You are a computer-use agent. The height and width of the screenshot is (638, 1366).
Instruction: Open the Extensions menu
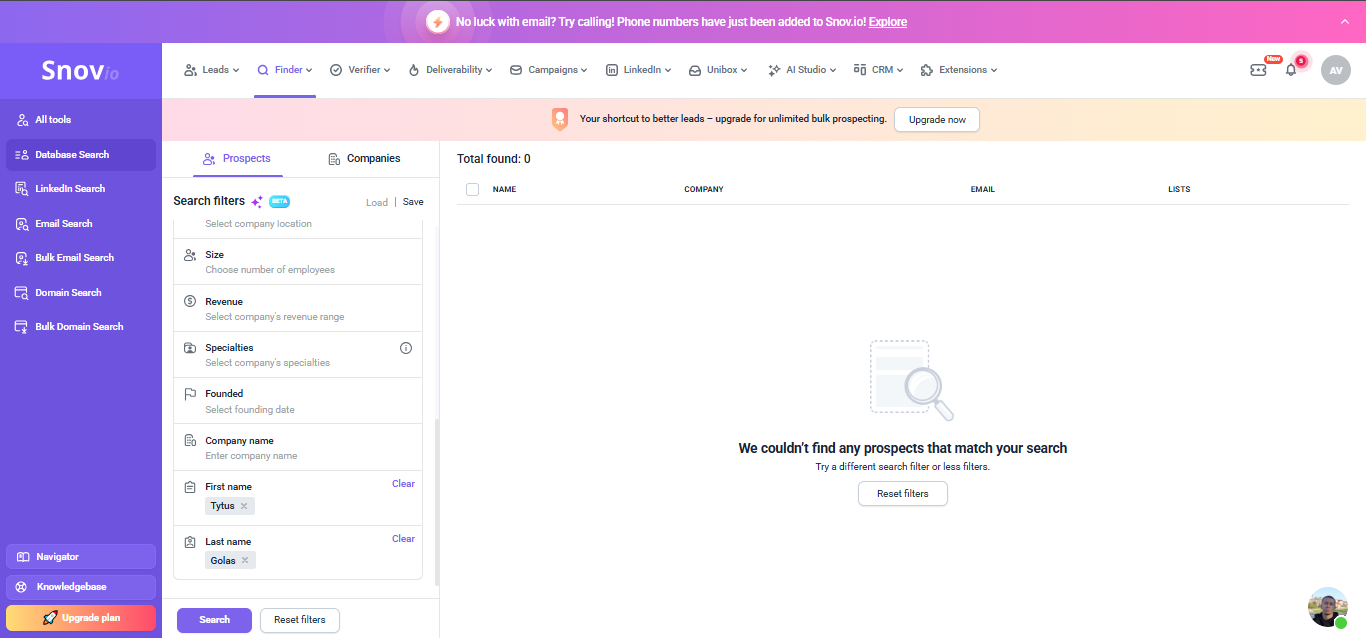point(959,70)
